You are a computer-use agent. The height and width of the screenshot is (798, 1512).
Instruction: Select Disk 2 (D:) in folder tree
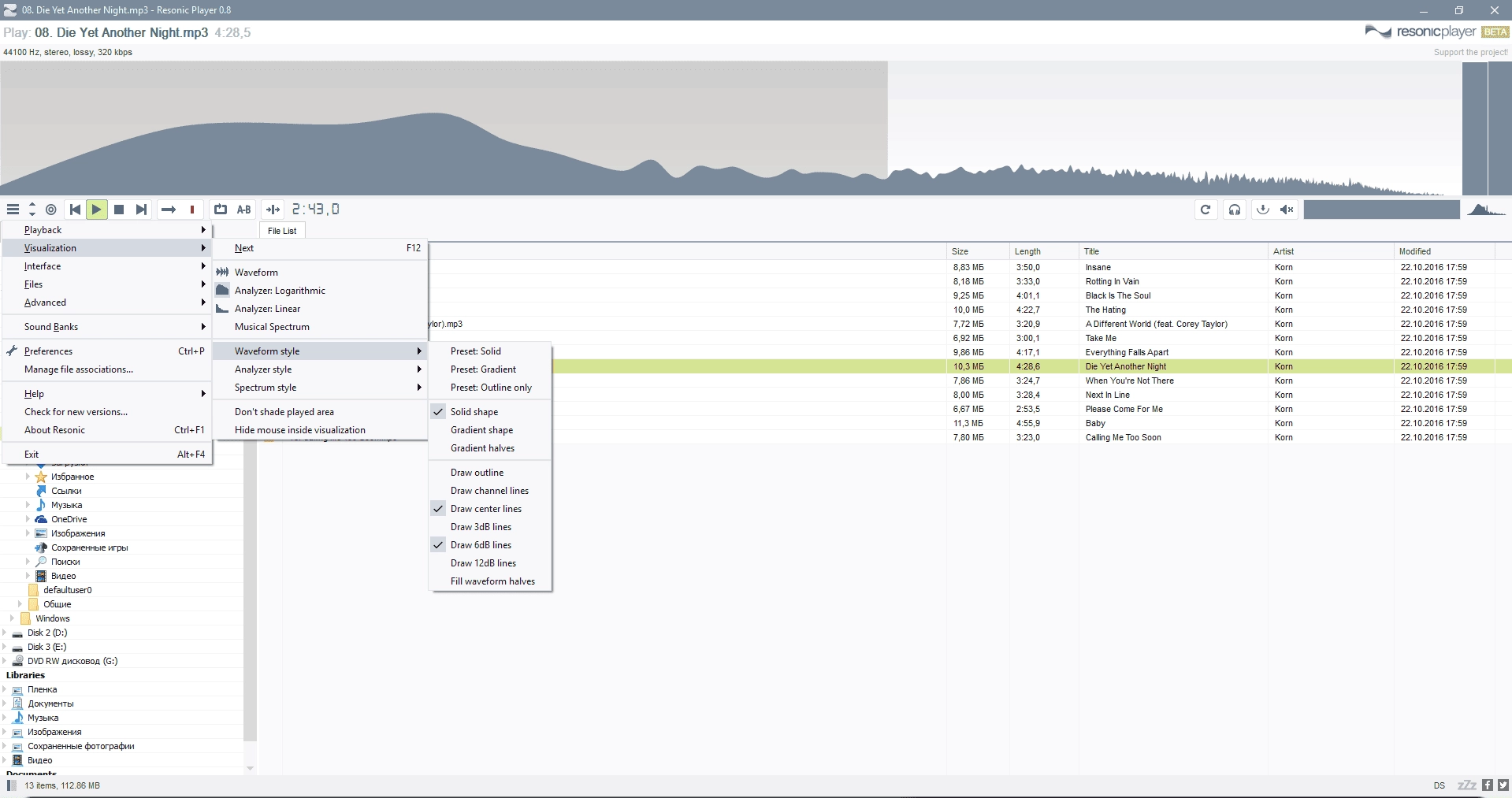[x=47, y=633]
